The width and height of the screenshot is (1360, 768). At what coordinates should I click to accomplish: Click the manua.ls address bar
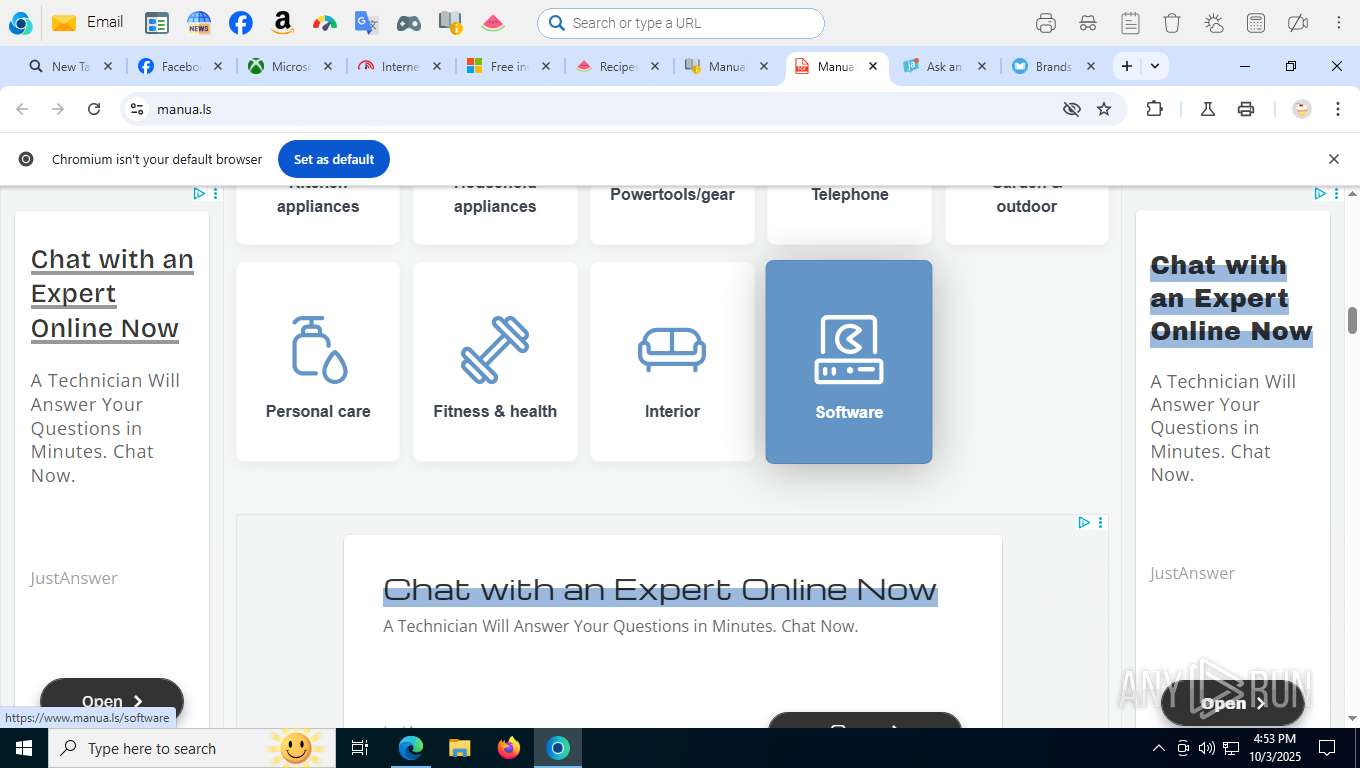(x=600, y=109)
